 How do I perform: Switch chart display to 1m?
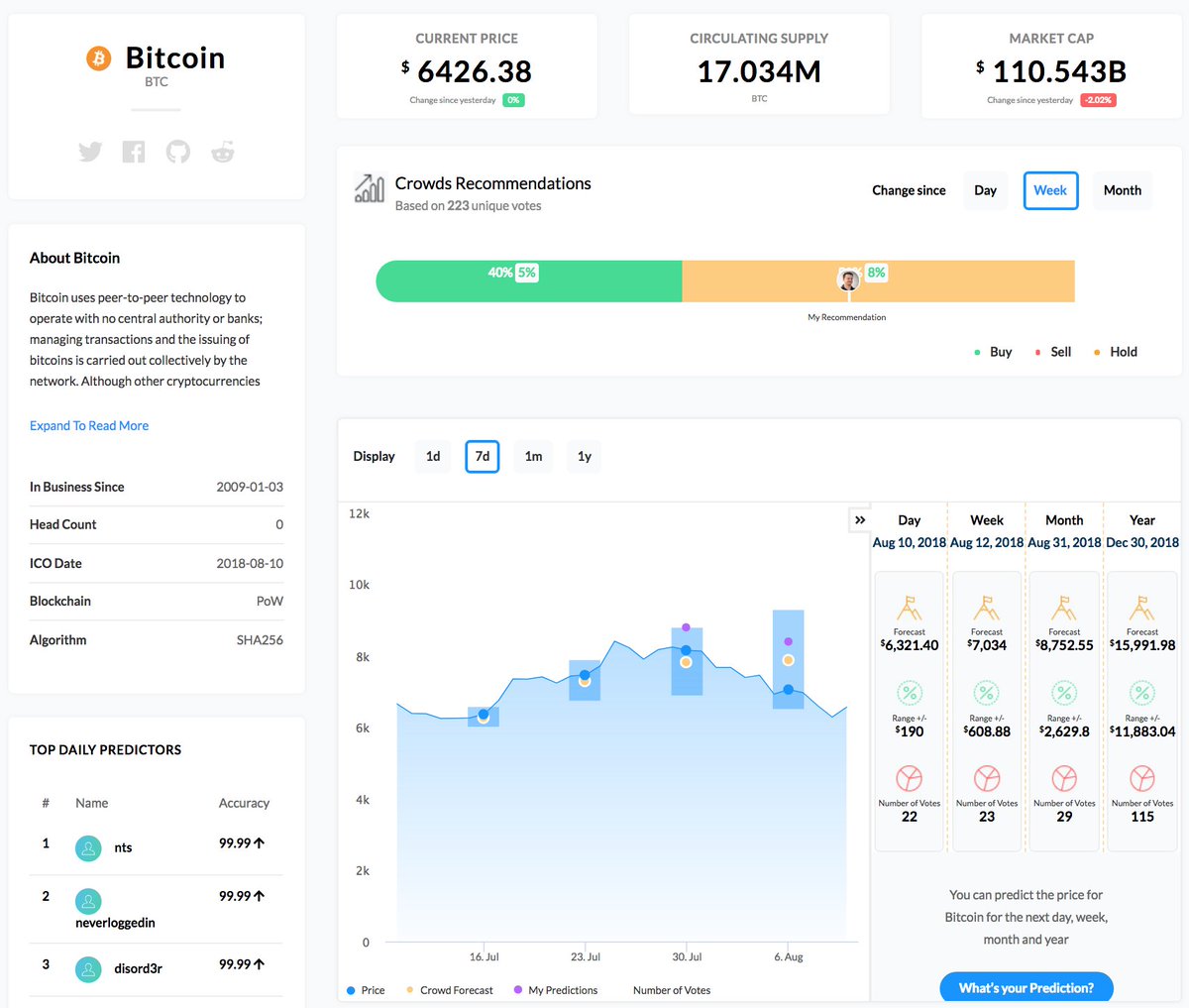(x=533, y=456)
